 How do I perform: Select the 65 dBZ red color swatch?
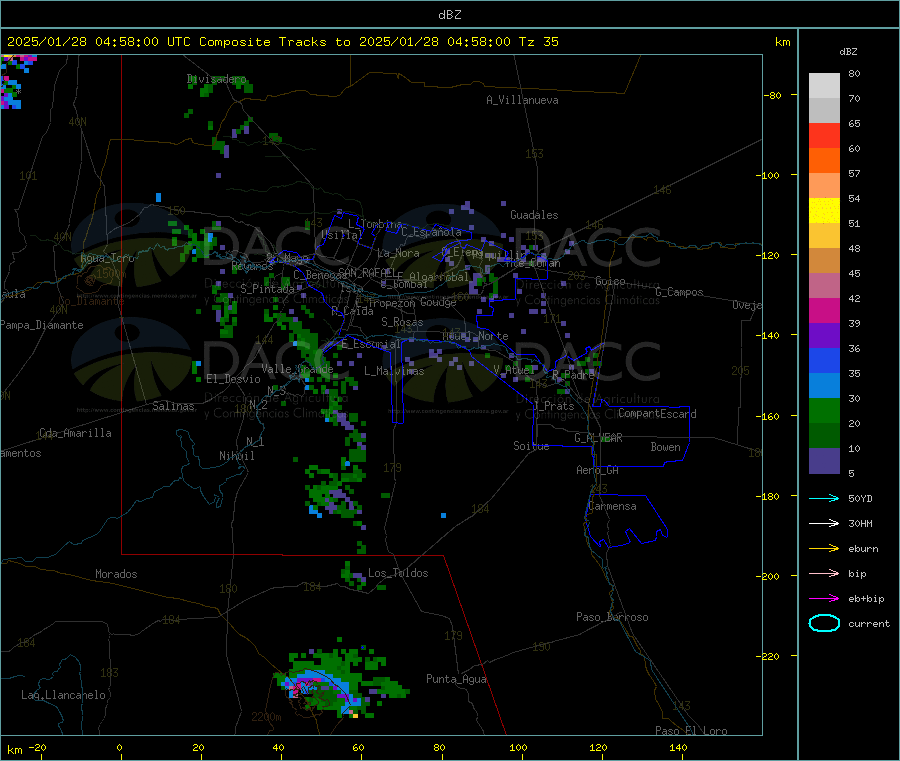(824, 135)
